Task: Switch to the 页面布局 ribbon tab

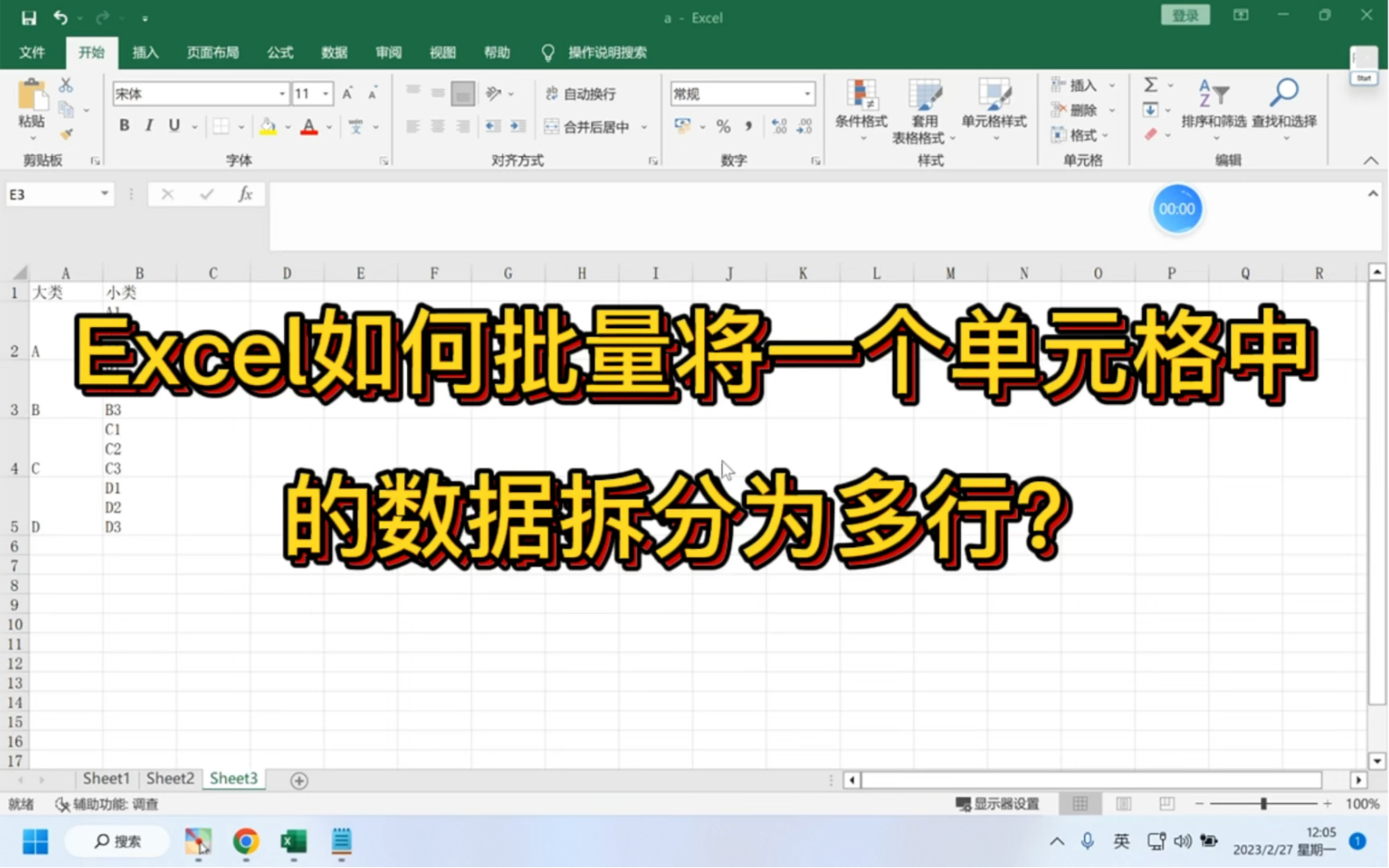Action: coord(213,53)
